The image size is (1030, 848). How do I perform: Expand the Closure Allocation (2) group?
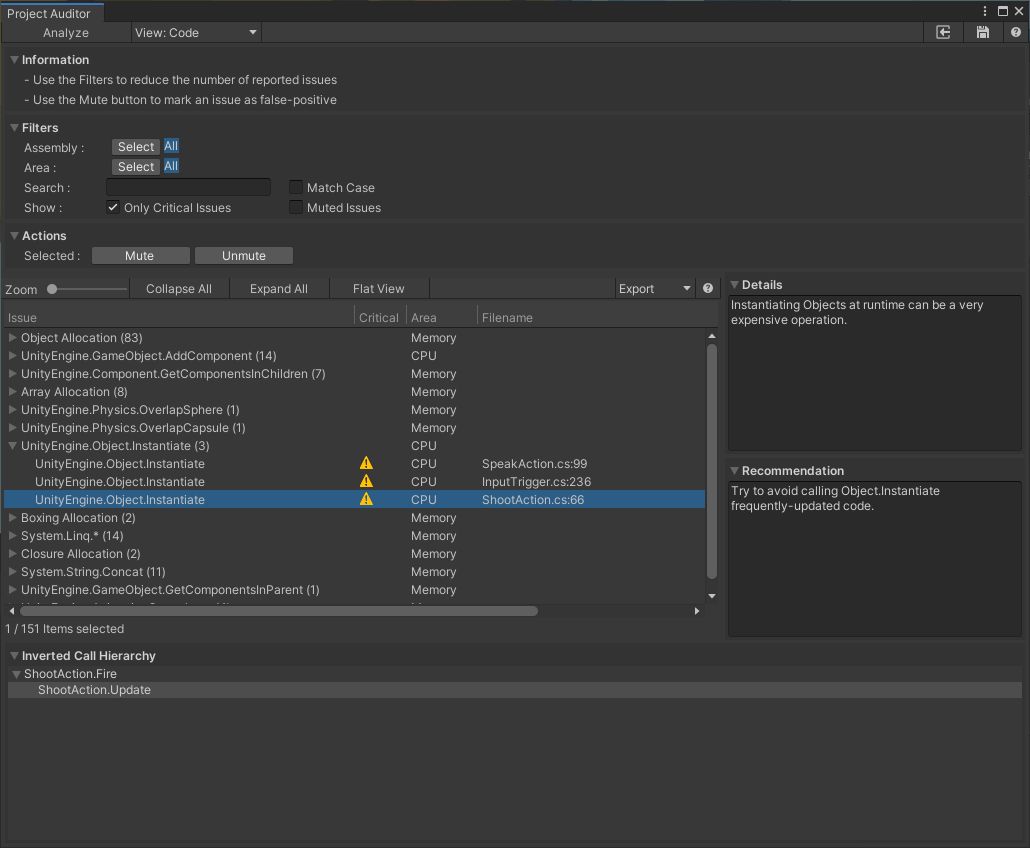point(12,554)
